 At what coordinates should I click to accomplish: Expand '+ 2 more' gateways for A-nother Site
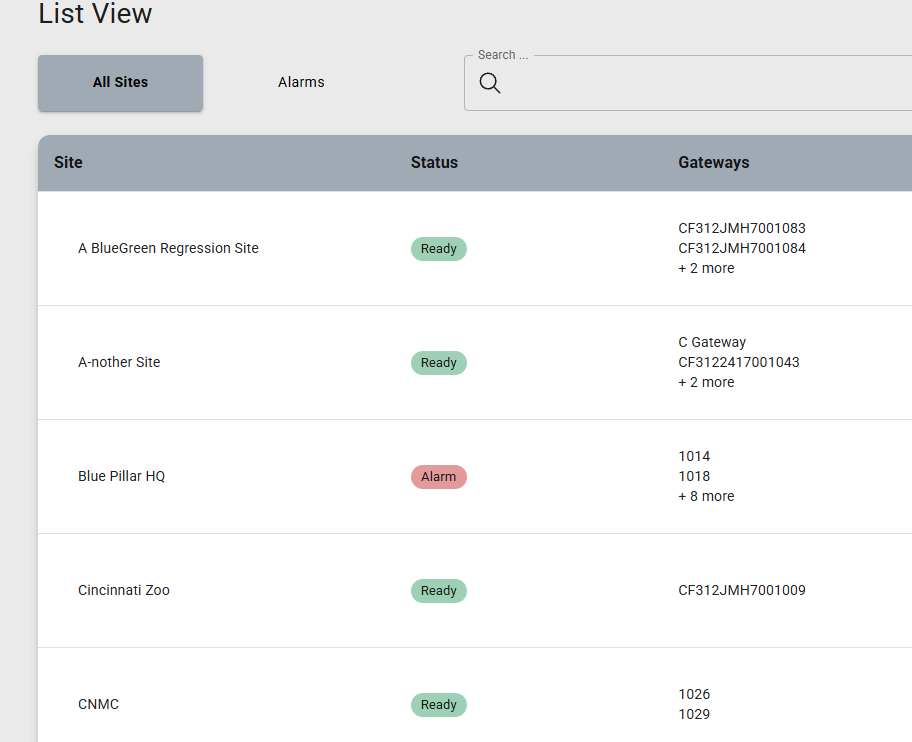point(706,382)
